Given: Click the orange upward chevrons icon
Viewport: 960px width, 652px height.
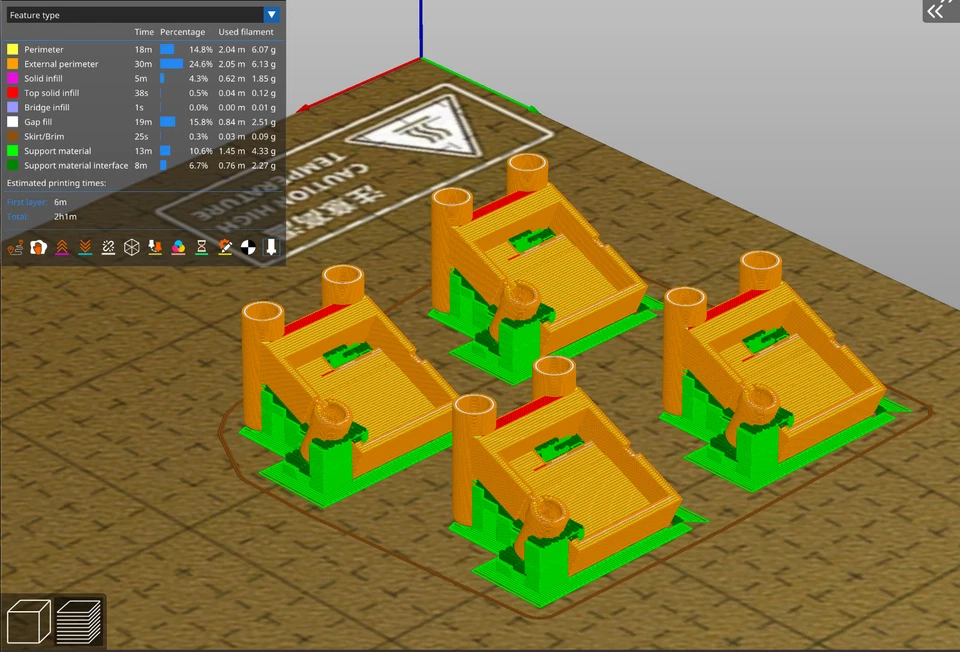Looking at the screenshot, I should (x=62, y=247).
